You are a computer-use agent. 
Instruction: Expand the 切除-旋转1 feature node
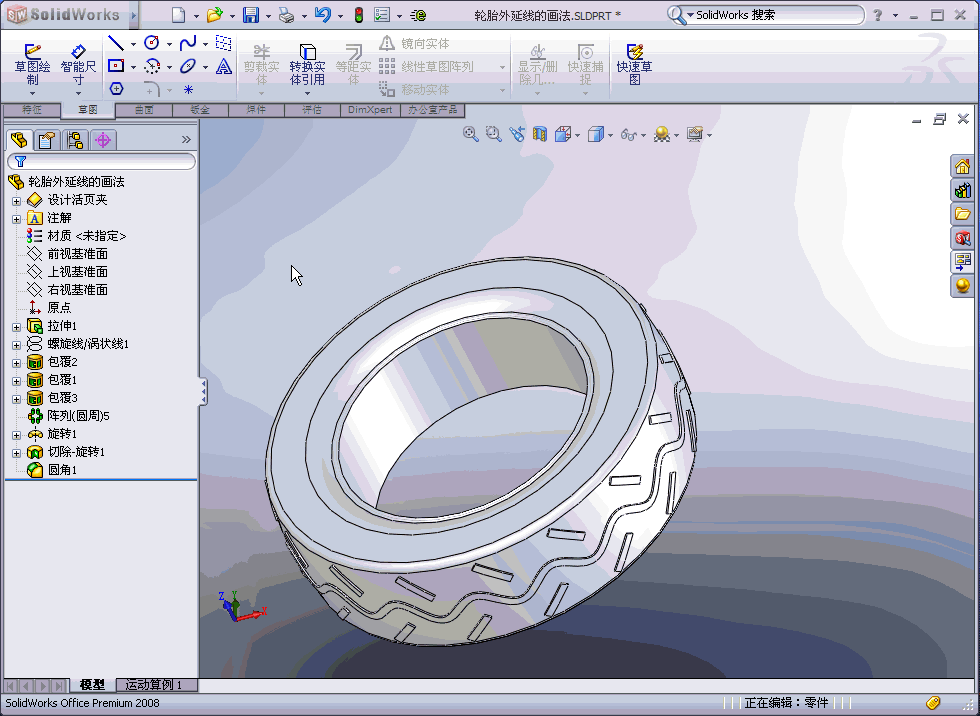[17, 453]
